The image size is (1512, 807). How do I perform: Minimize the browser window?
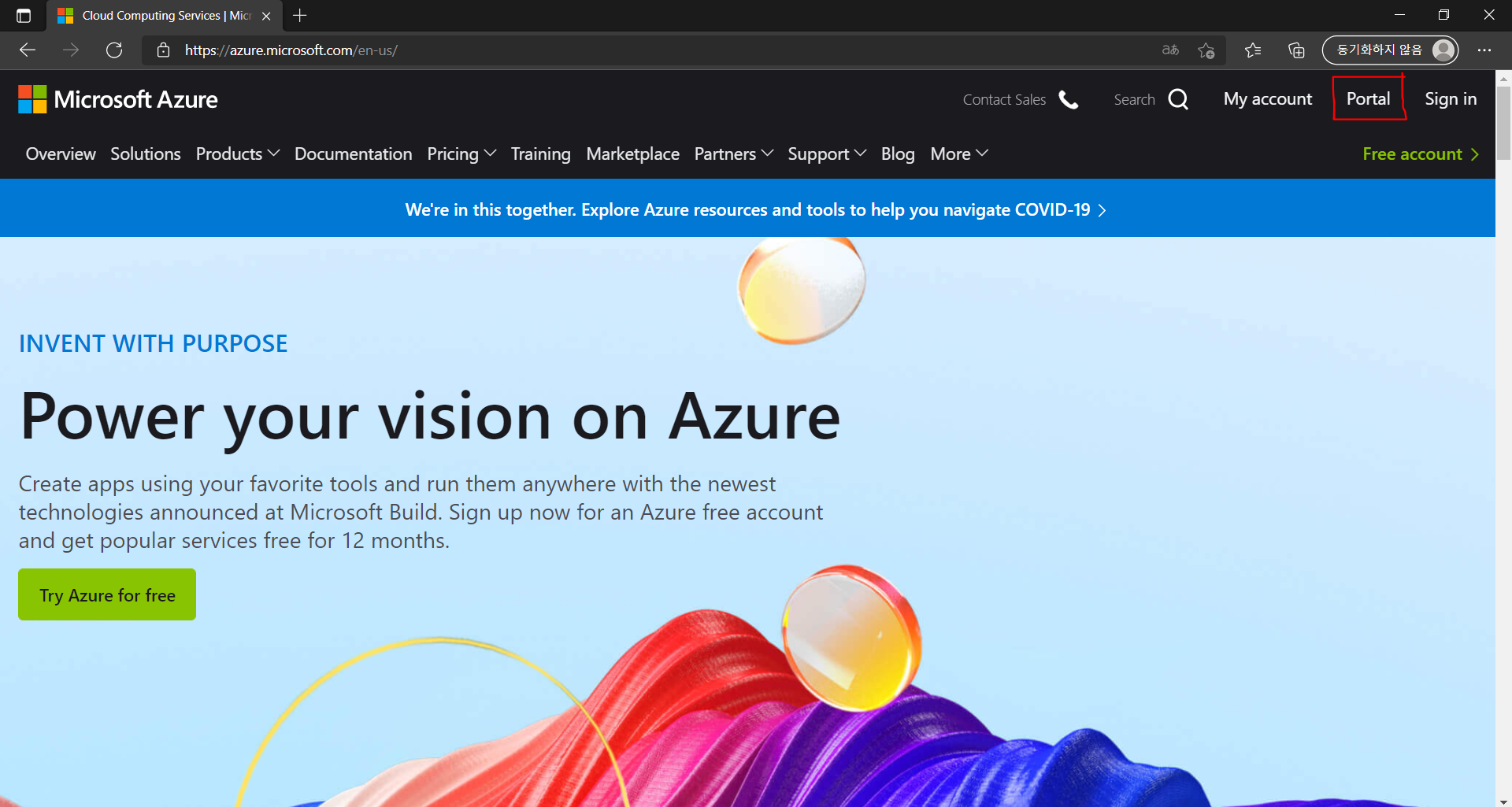coord(1399,15)
